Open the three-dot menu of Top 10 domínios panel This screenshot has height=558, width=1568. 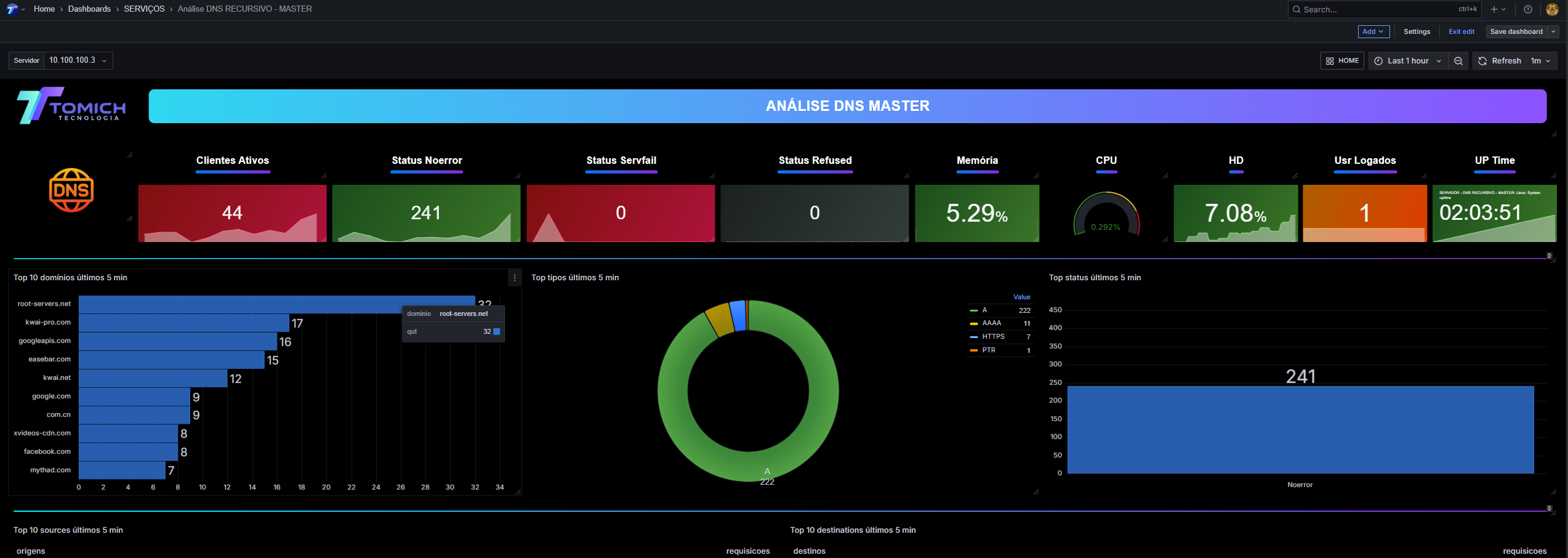click(x=515, y=278)
